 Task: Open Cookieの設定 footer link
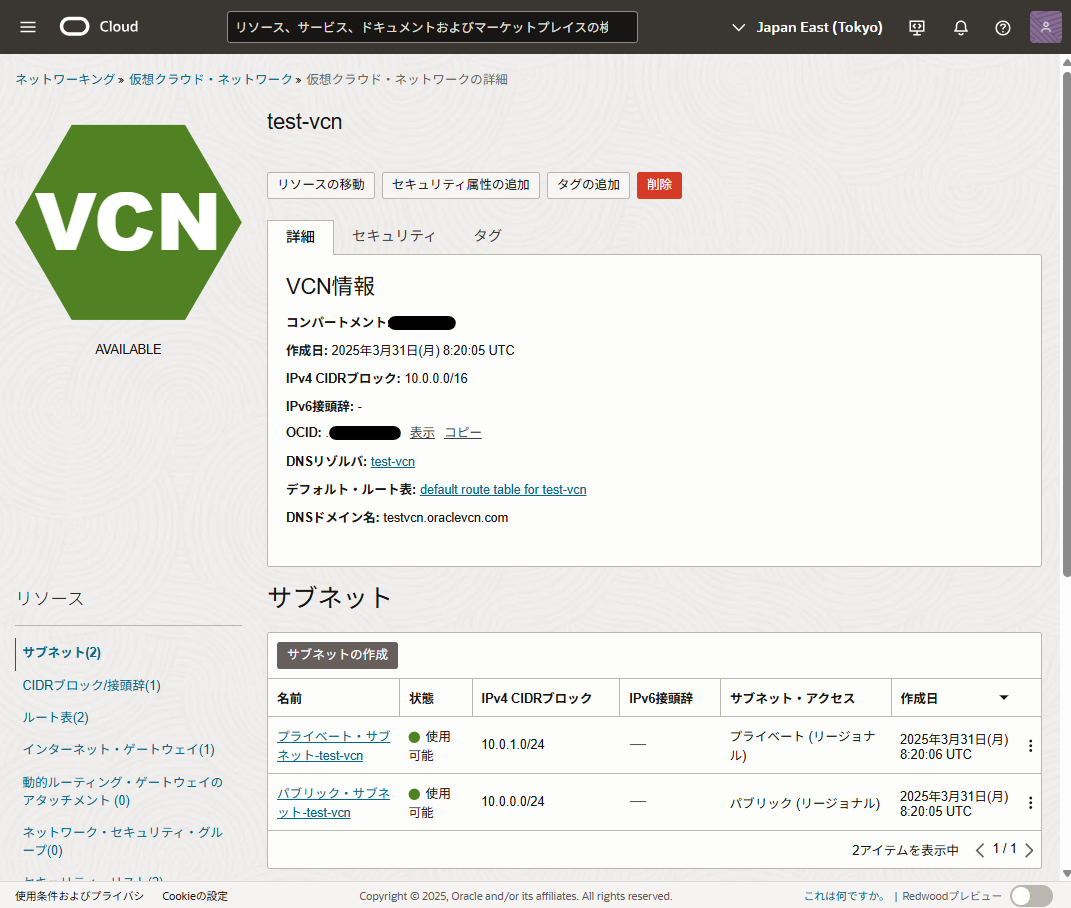195,896
